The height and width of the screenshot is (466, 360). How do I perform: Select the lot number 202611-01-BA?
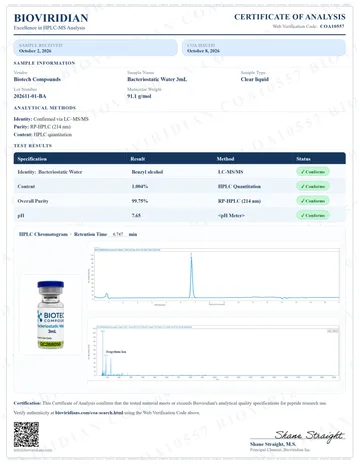coord(30,96)
